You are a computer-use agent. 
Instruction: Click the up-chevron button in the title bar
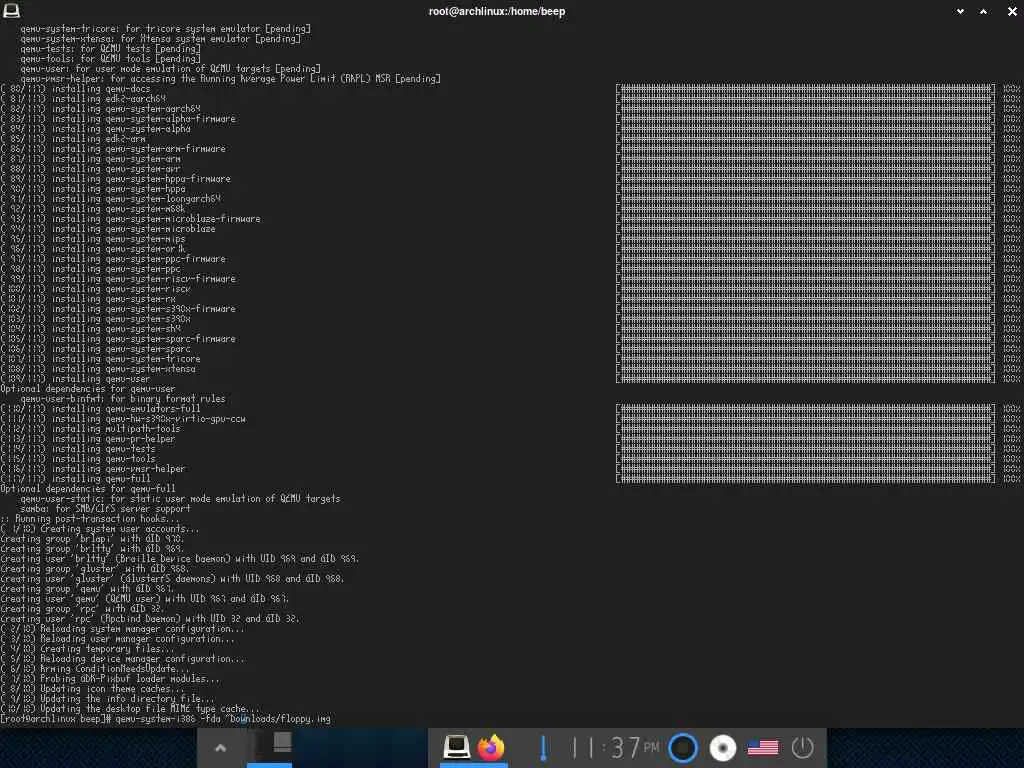(984, 11)
